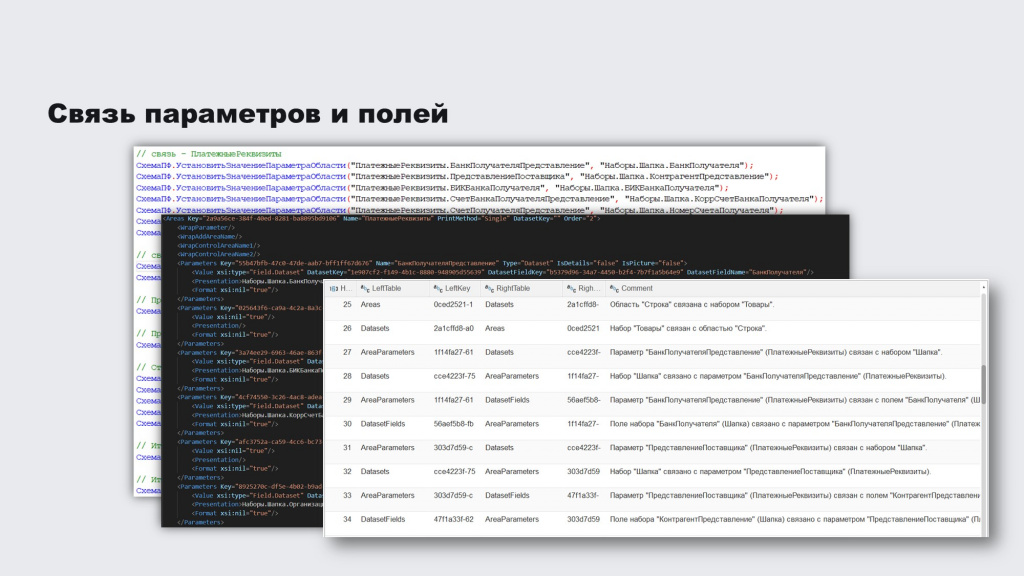This screenshot has height=576, width=1024.
Task: Select row number 27
Action: (347, 353)
